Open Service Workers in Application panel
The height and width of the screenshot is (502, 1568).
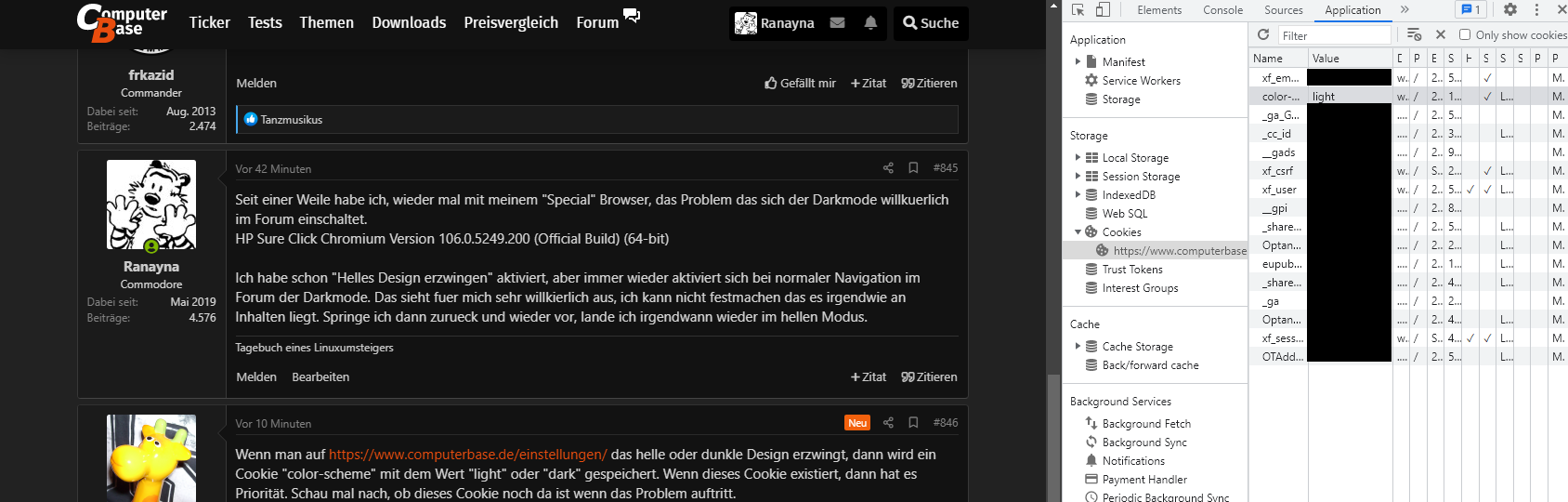1141,81
